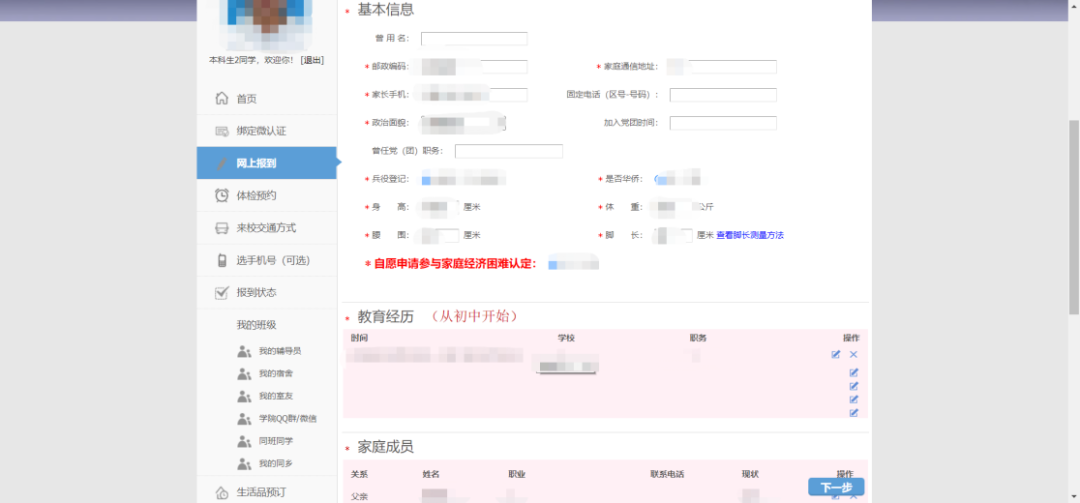Select 我的班级 in the sidebar

pyautogui.click(x=256, y=325)
